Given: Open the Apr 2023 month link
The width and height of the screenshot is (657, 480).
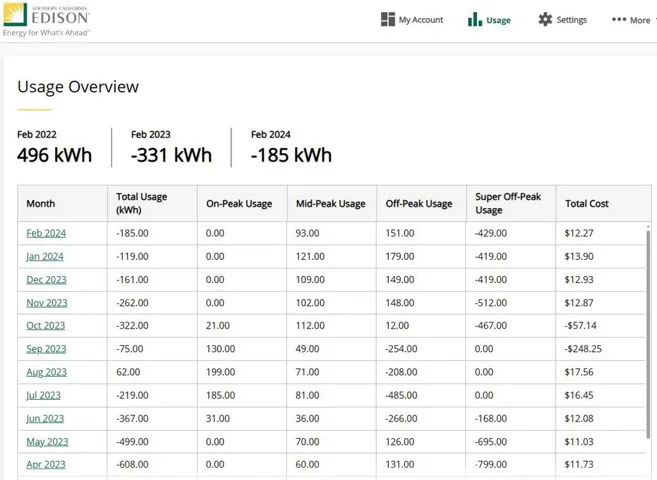Looking at the screenshot, I should (x=46, y=464).
